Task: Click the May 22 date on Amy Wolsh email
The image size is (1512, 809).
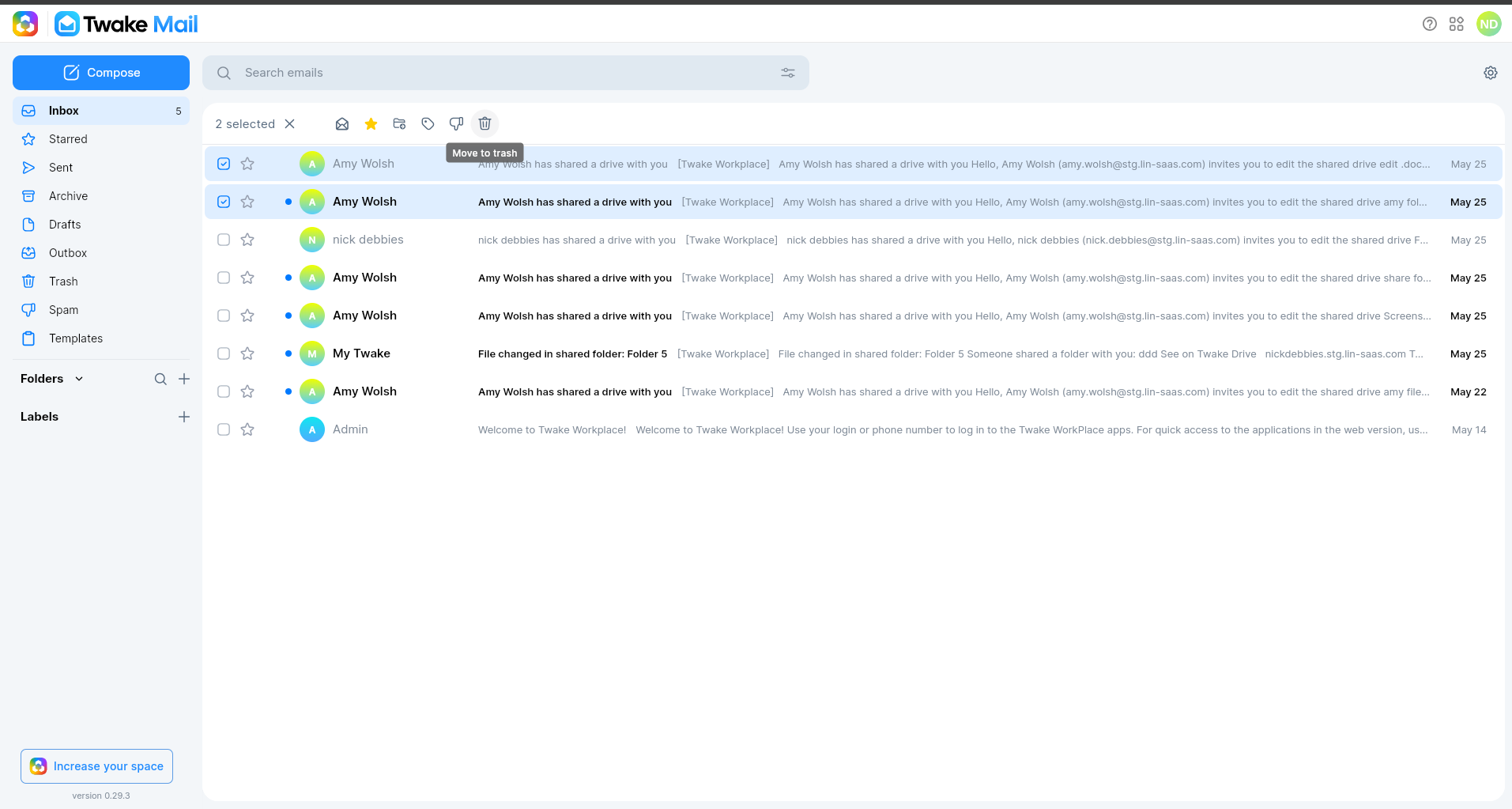Action: [x=1468, y=392]
